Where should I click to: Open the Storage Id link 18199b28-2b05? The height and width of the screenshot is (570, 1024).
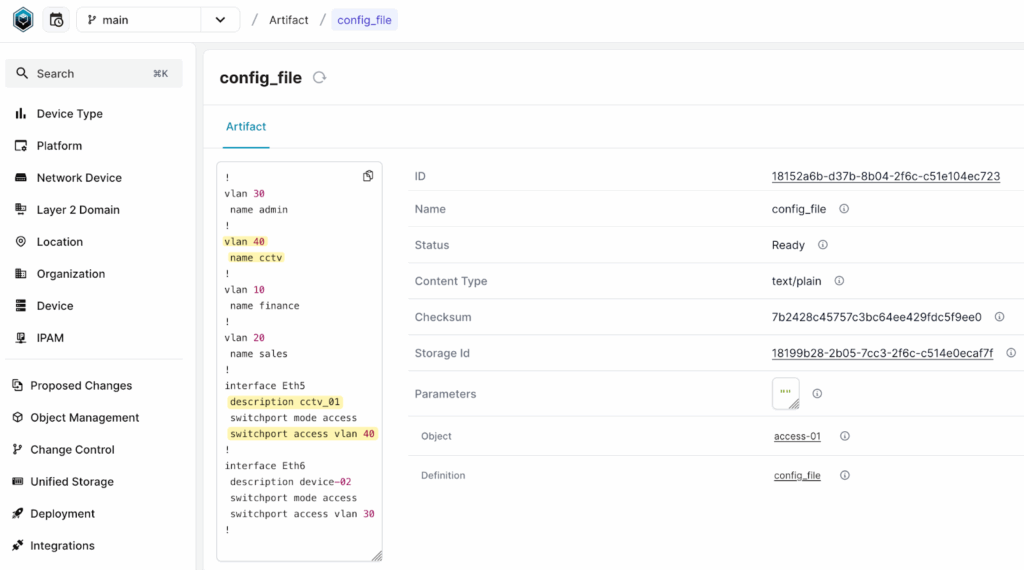[882, 353]
